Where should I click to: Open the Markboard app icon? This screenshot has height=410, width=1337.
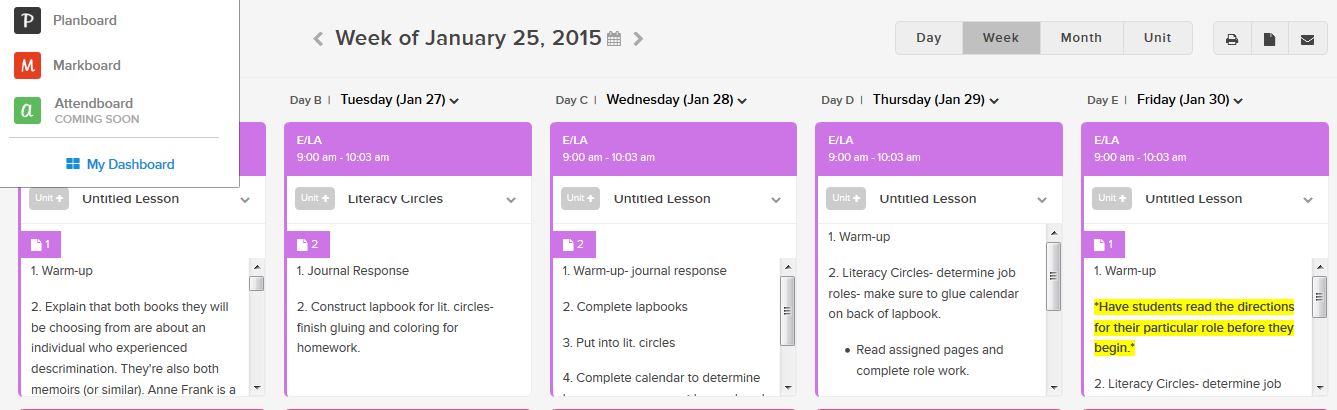27,65
